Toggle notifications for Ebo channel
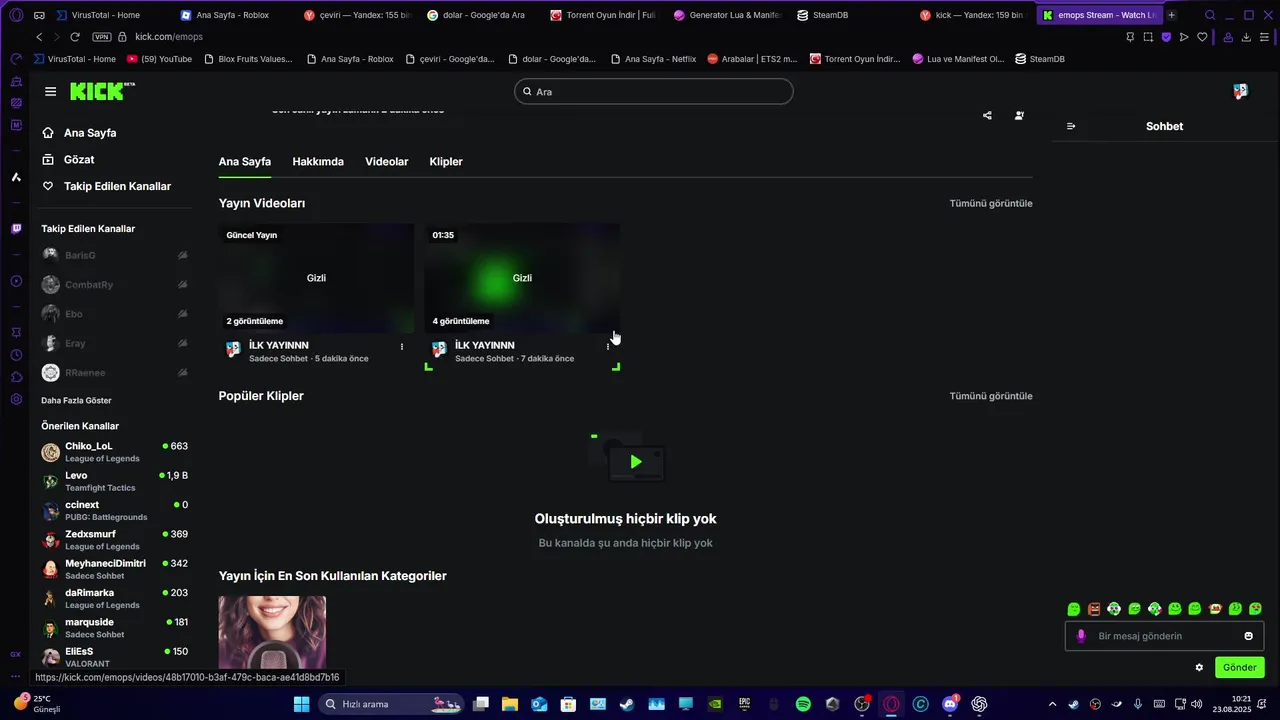Viewport: 1280px width, 720px height. coord(182,314)
